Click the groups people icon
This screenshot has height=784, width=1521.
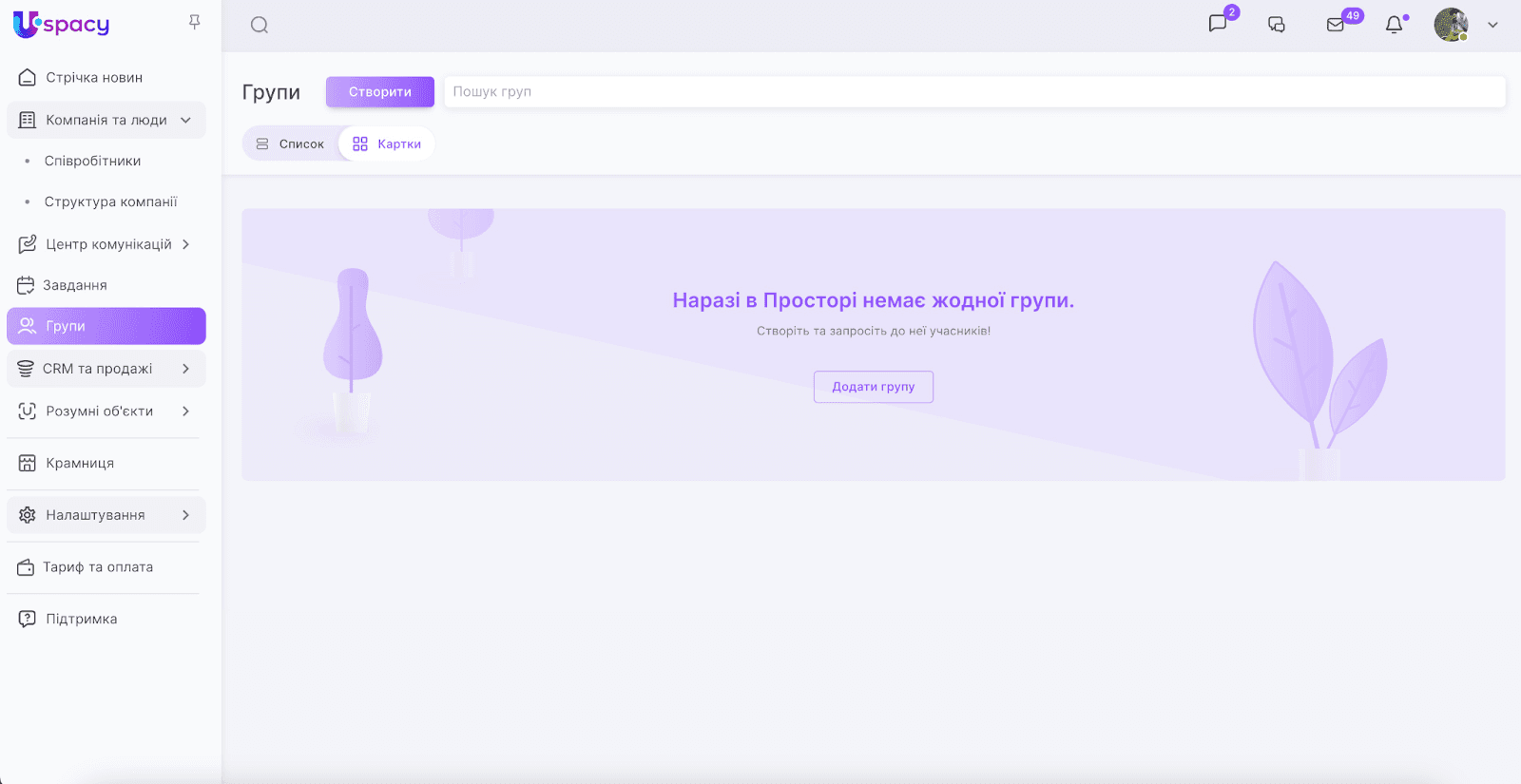tap(28, 326)
